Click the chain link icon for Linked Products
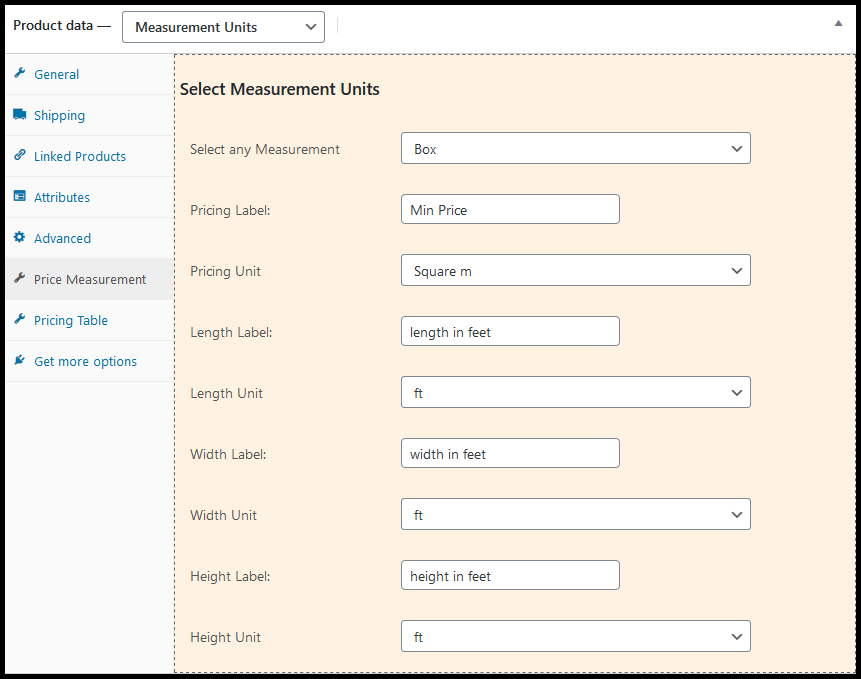Image resolution: width=861 pixels, height=679 pixels. (x=19, y=156)
